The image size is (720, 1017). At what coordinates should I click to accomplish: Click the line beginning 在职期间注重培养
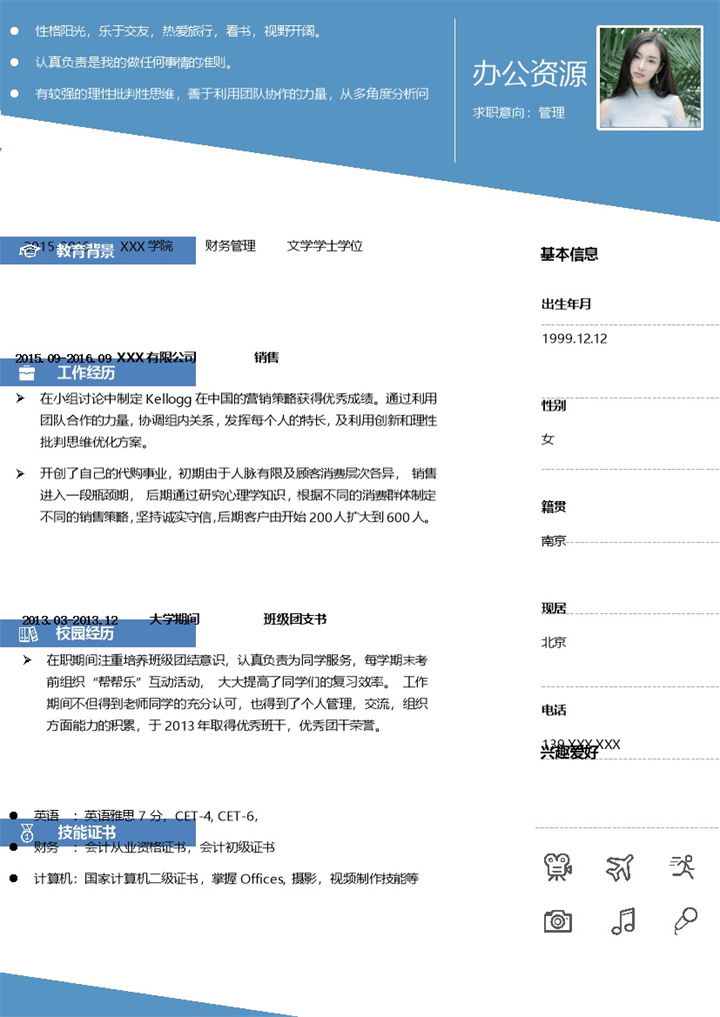[237, 660]
